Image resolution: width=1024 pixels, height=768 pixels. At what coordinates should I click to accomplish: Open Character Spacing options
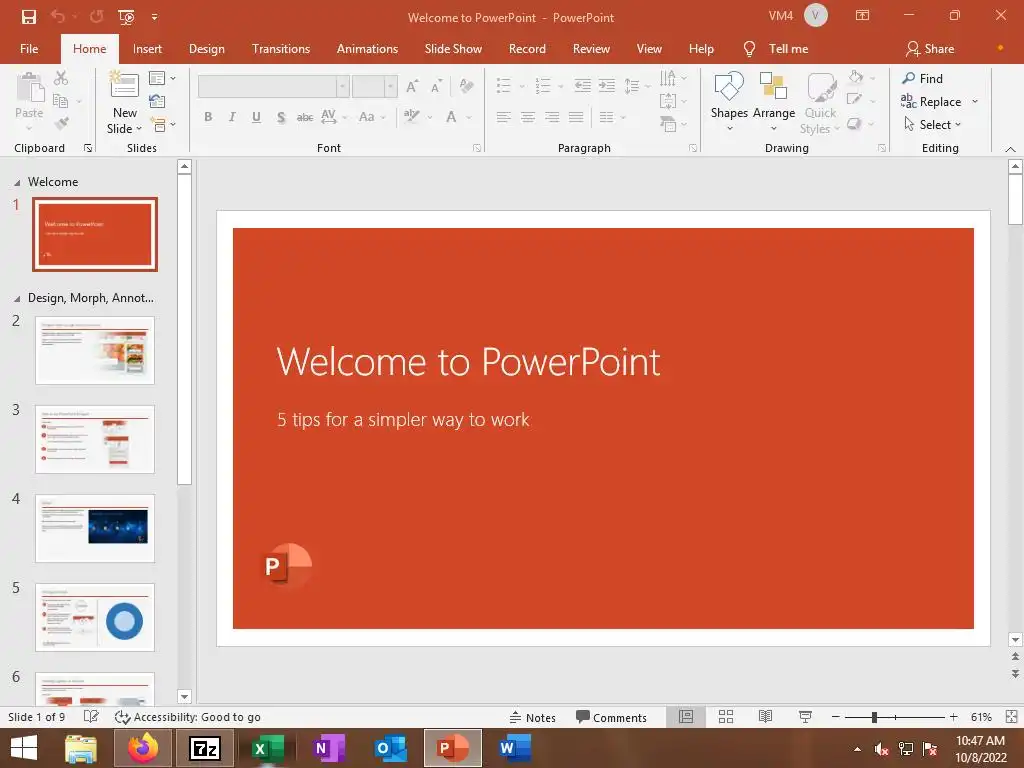point(332,117)
